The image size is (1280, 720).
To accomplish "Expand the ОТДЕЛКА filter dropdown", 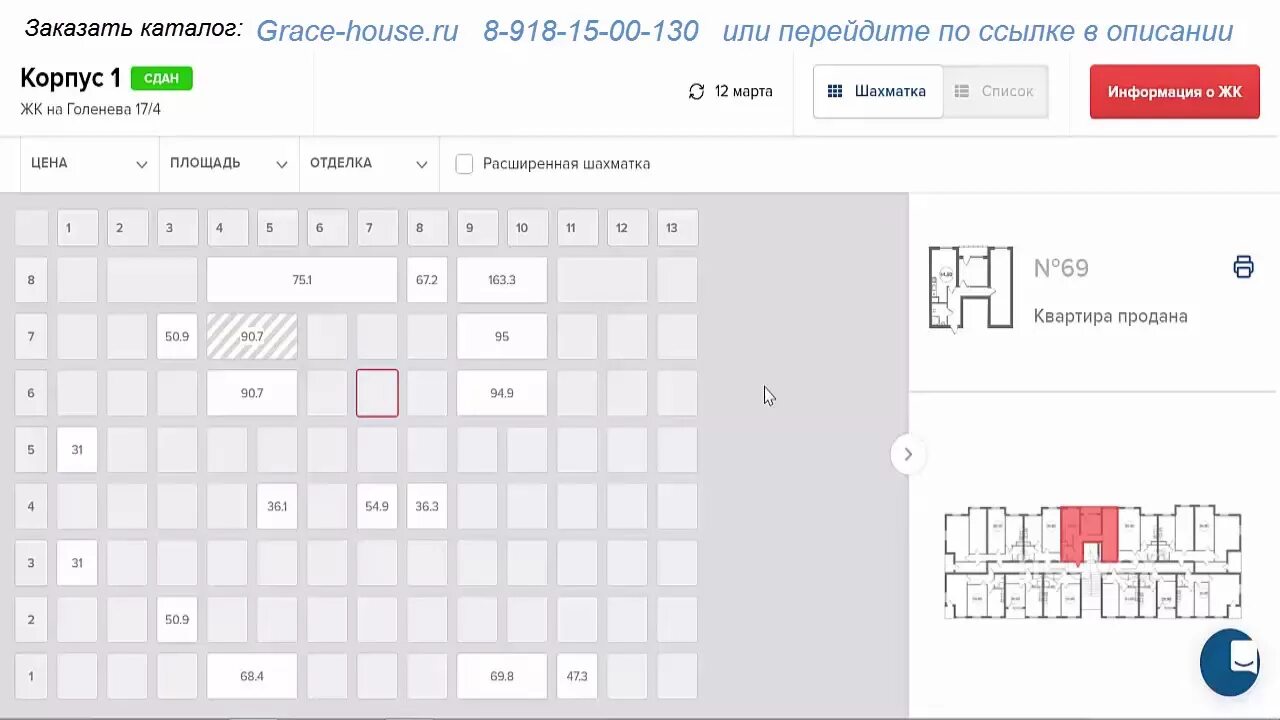I will (x=369, y=163).
